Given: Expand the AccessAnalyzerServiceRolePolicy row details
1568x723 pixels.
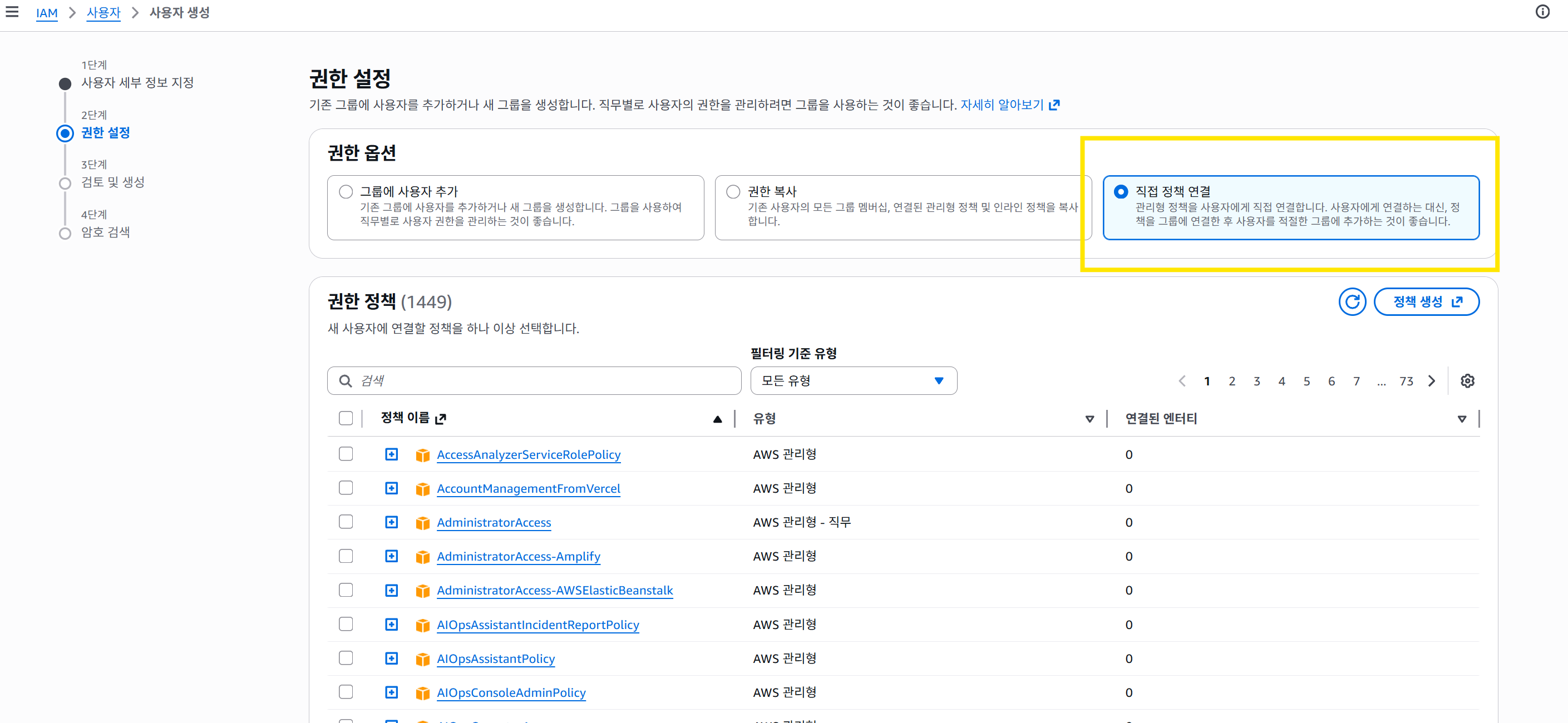Looking at the screenshot, I should coord(391,454).
